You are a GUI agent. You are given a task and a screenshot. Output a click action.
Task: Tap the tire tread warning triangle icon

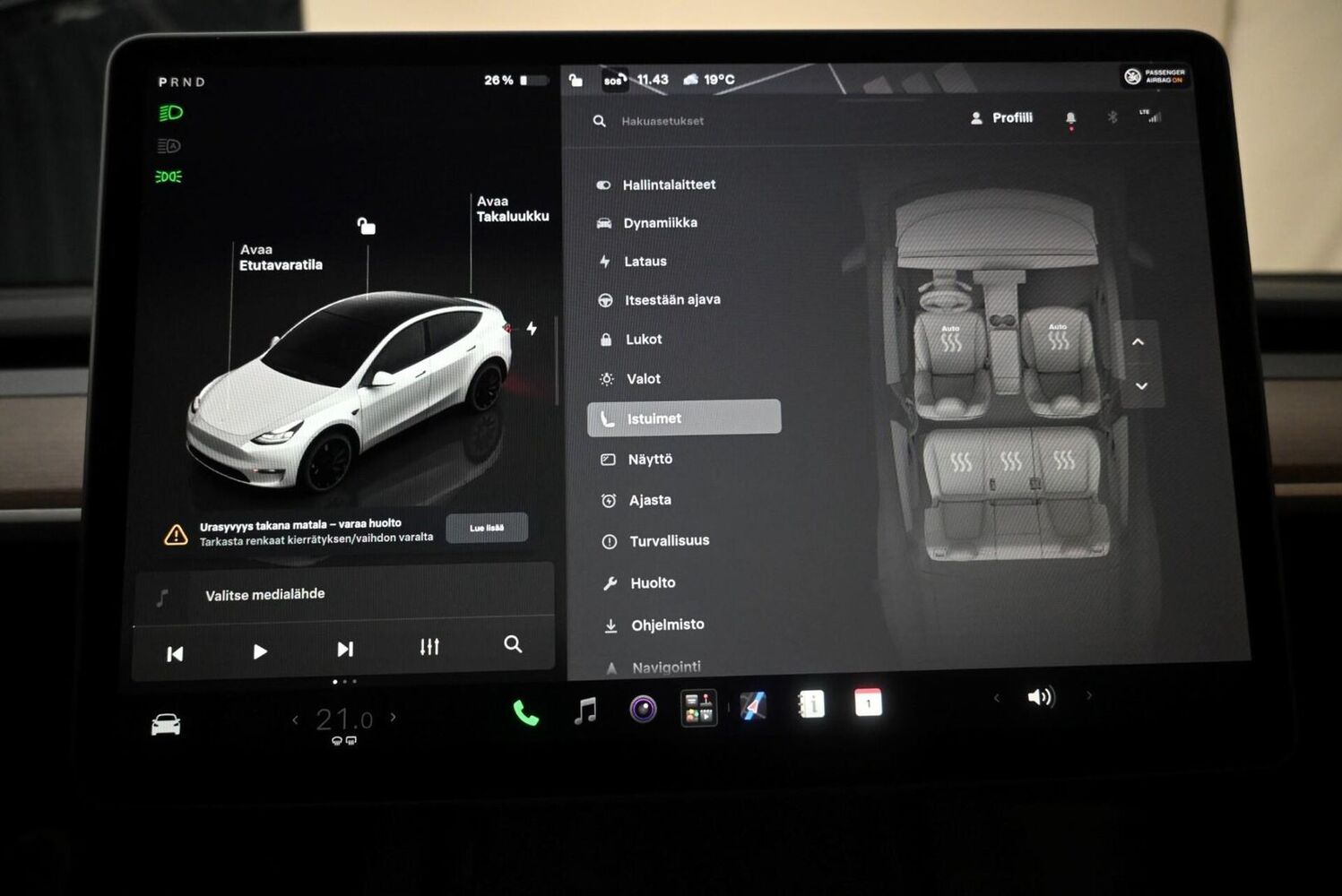pos(176,535)
